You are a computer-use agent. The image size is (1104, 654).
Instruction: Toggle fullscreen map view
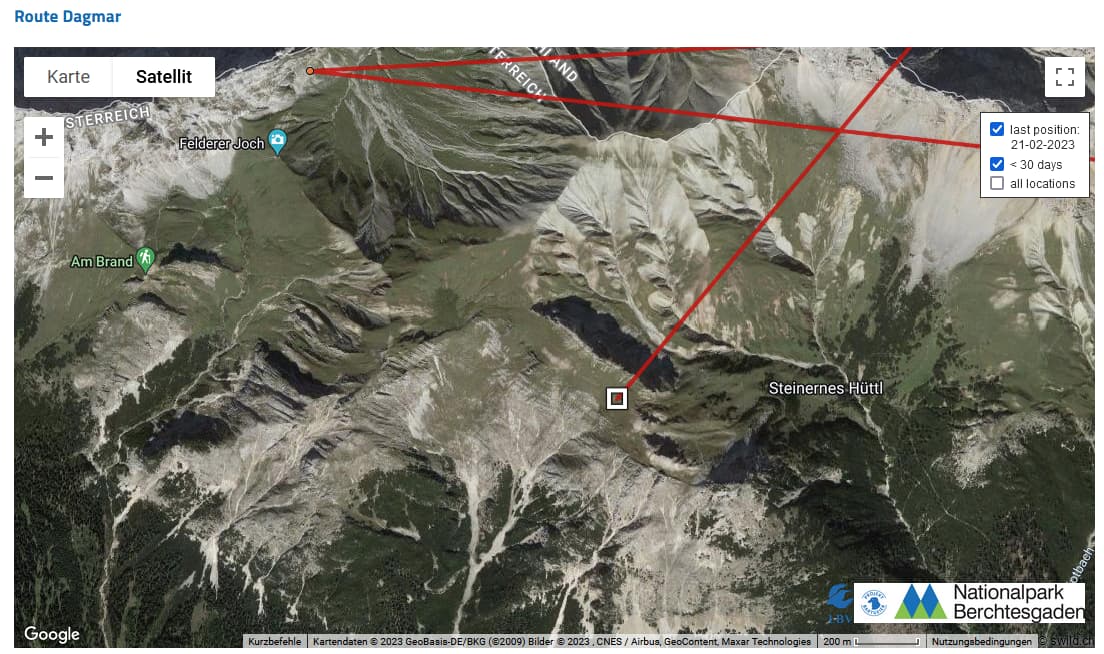coord(1065,77)
